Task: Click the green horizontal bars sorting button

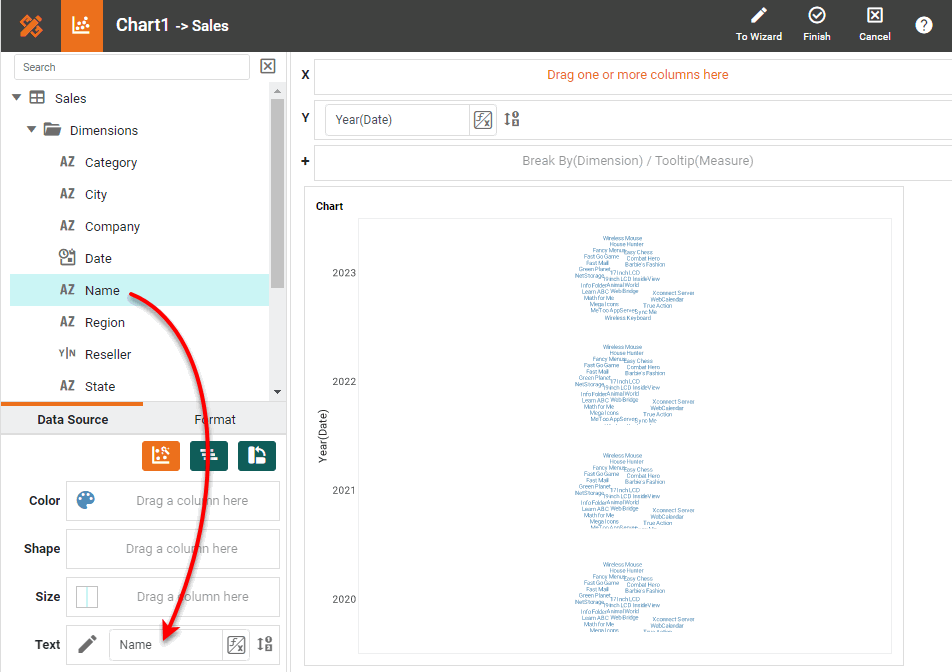Action: (209, 456)
